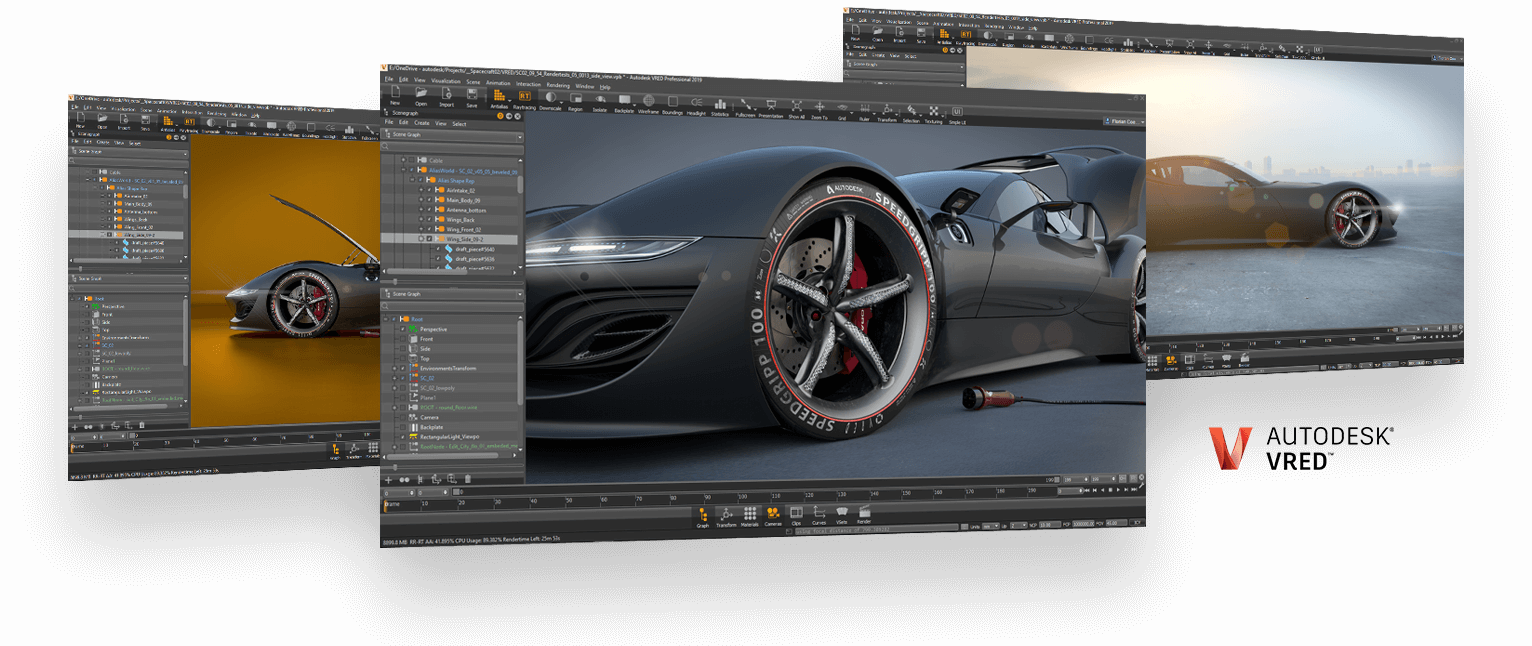Toggle checkbox of RectangularLight node in center tree

(x=403, y=437)
